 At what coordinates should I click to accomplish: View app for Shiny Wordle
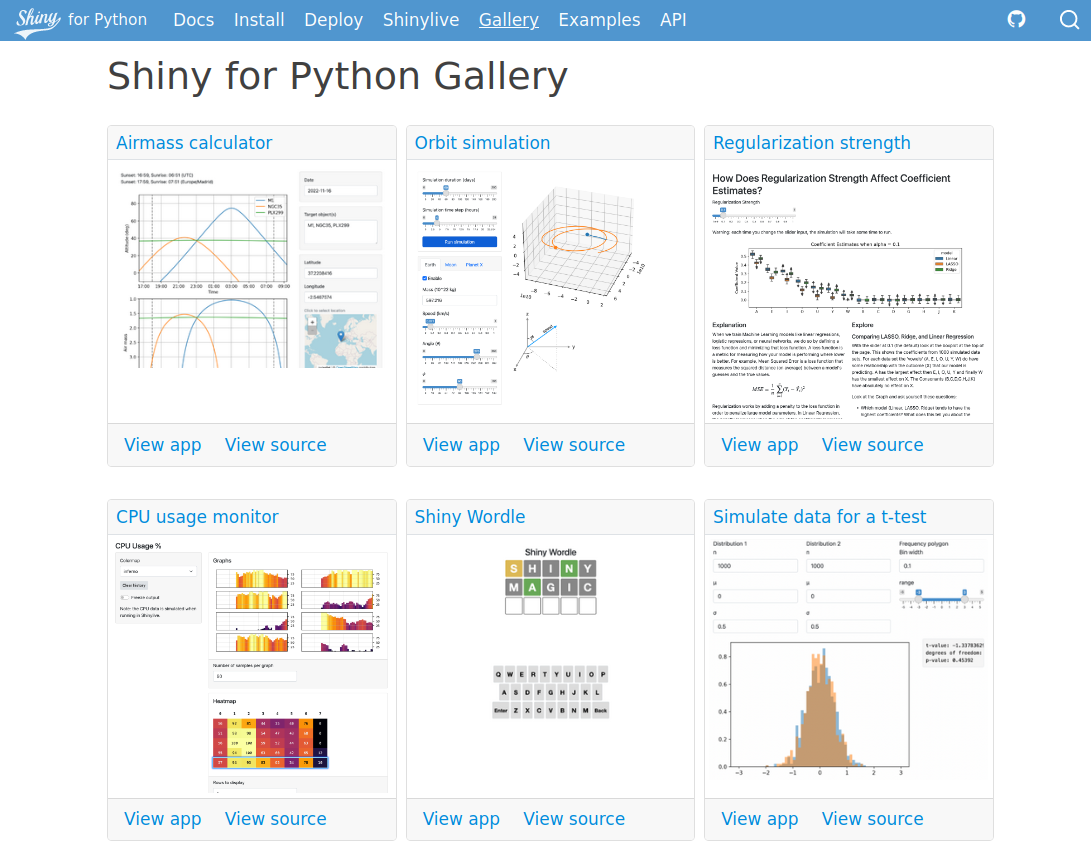[x=461, y=819]
